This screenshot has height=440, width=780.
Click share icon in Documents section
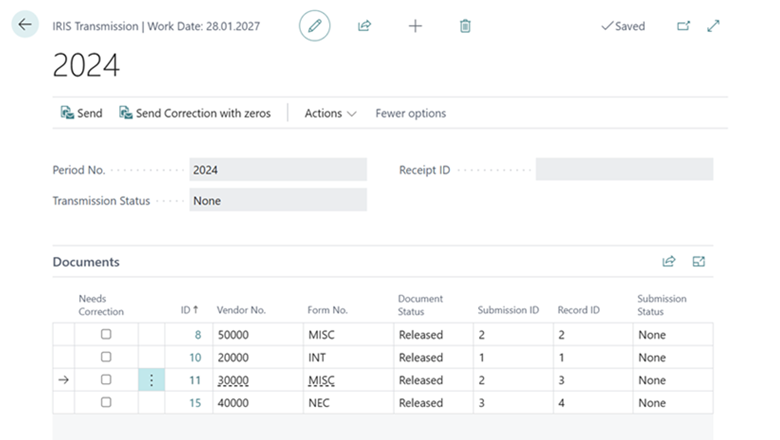pyautogui.click(x=669, y=262)
